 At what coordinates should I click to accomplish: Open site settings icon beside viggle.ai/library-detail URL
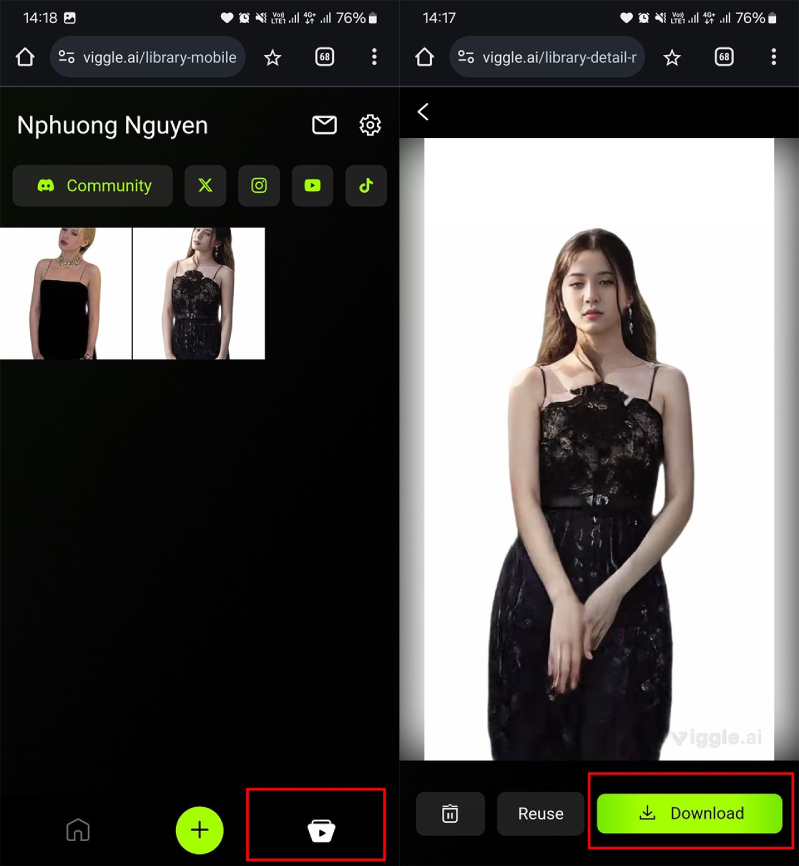click(x=466, y=57)
